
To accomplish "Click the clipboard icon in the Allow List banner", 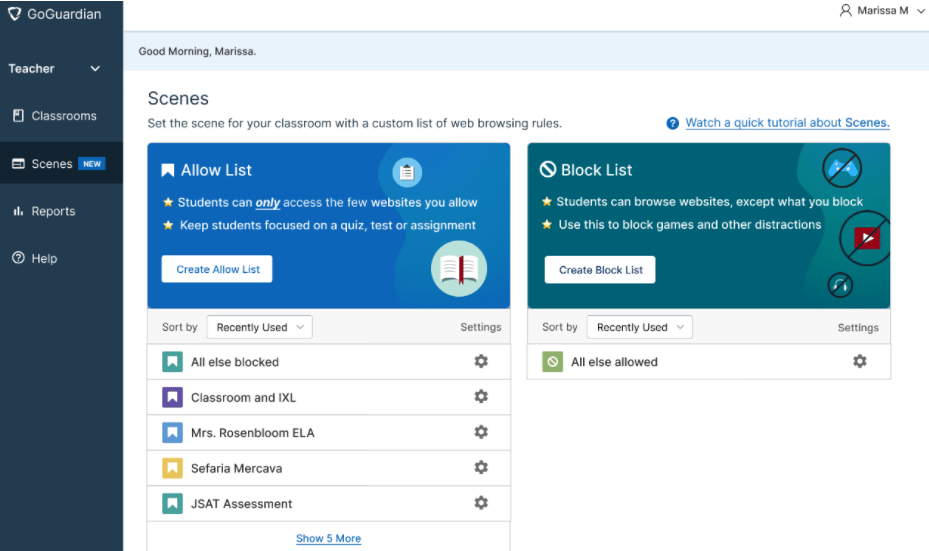I will 407,172.
